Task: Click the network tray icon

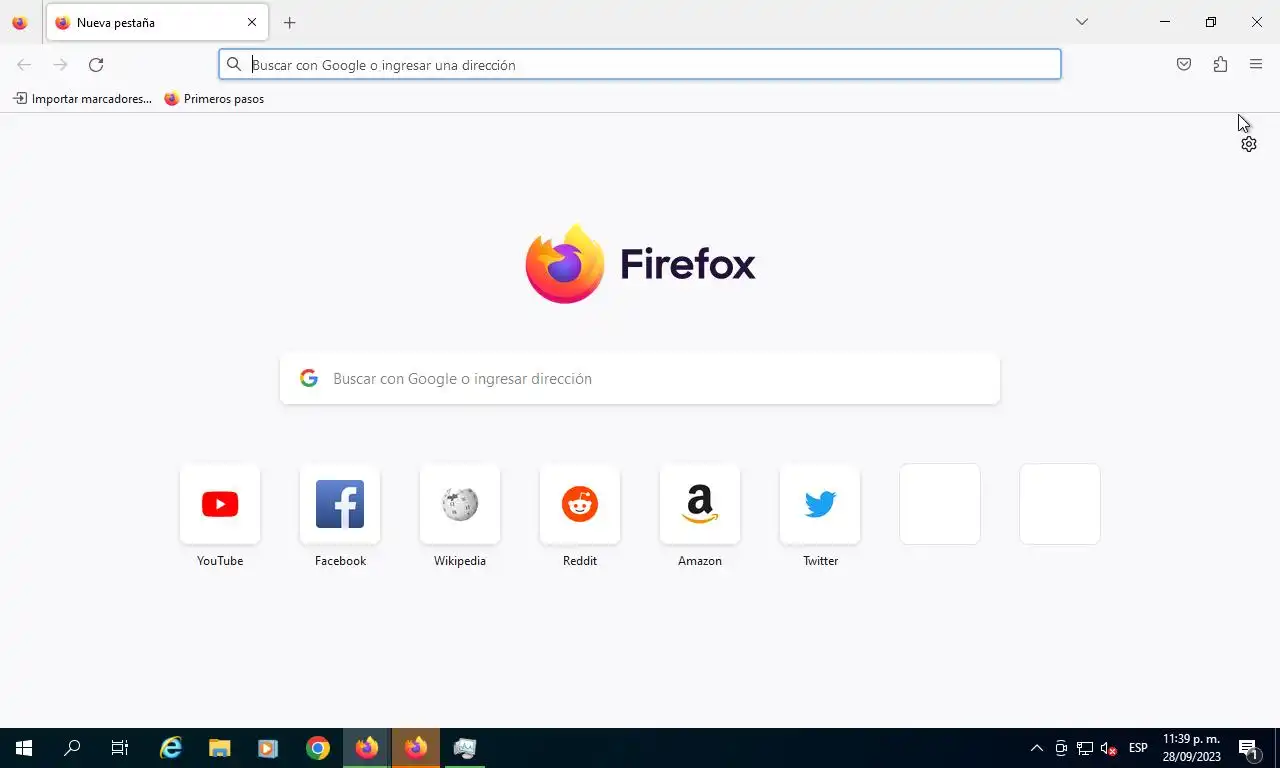Action: click(1084, 748)
